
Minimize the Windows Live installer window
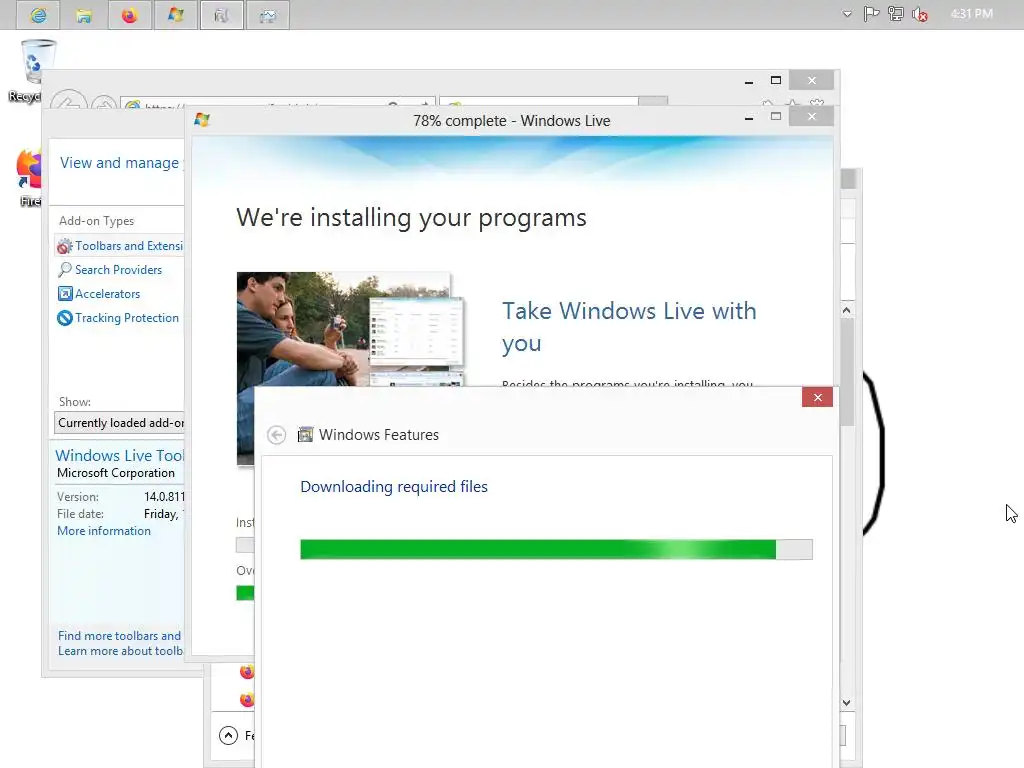point(749,118)
